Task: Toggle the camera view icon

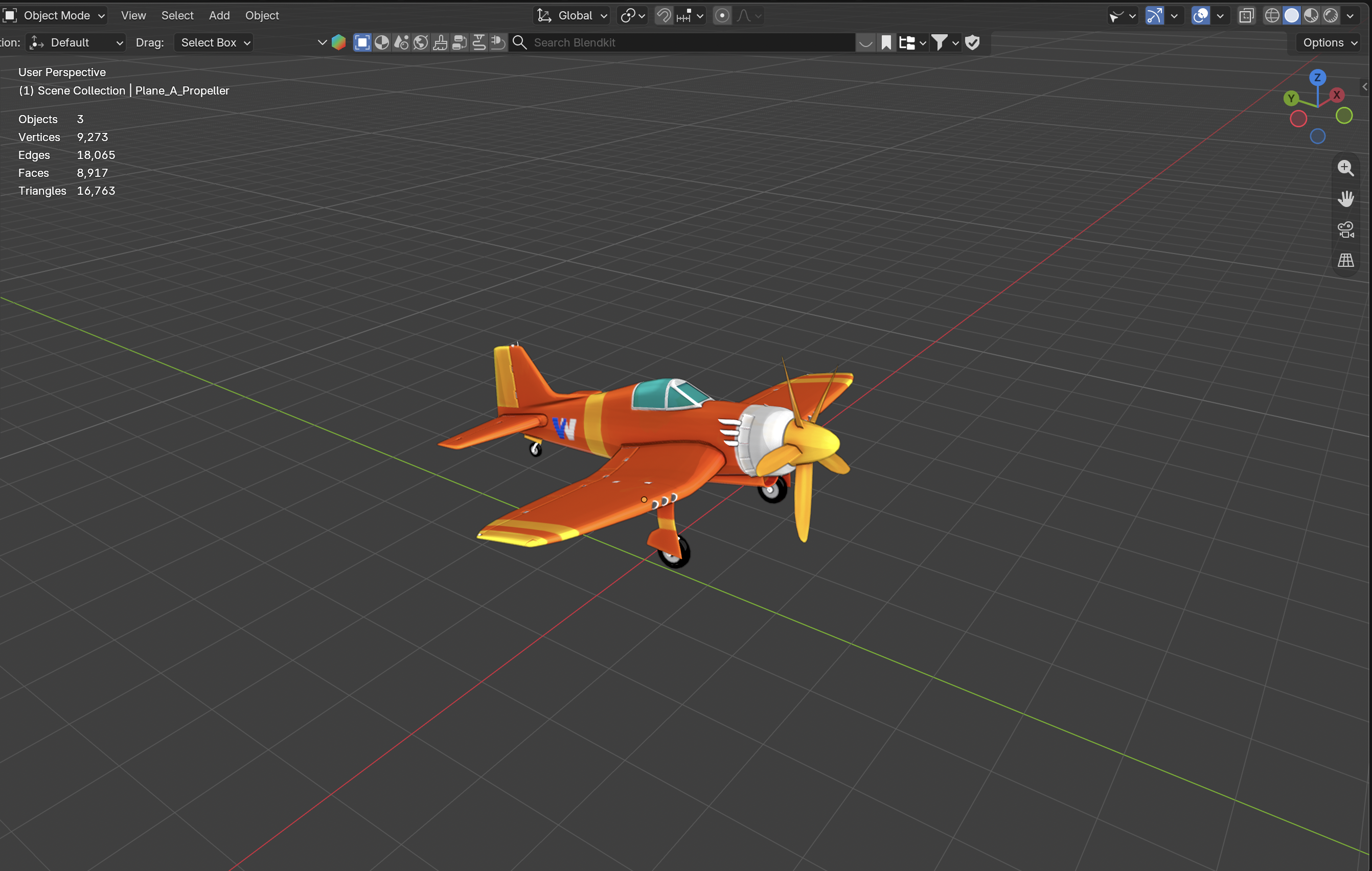Action: [x=1346, y=230]
